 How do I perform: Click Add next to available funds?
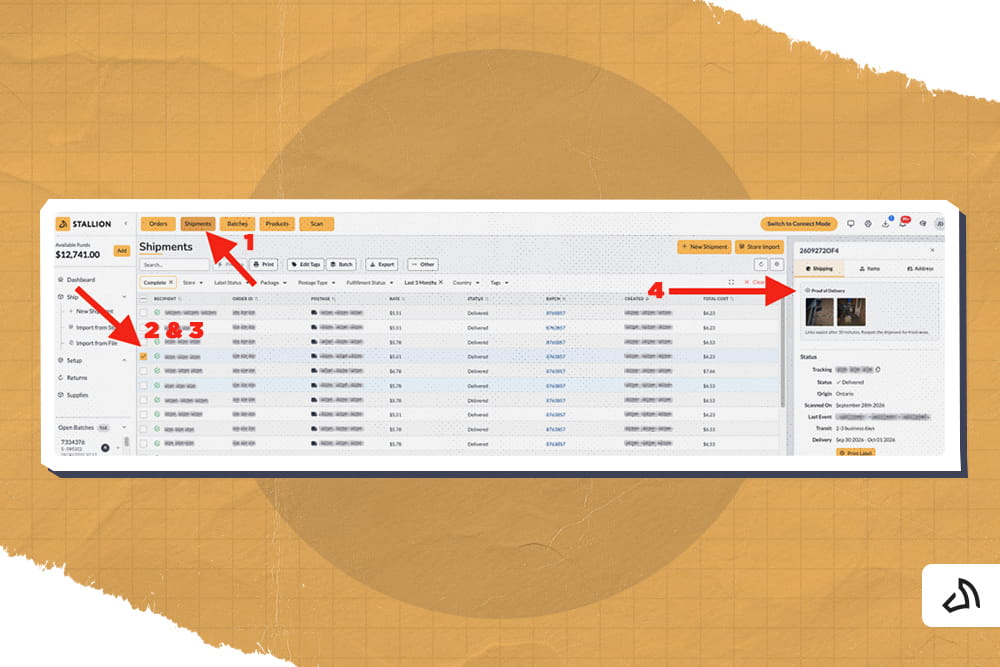click(122, 251)
